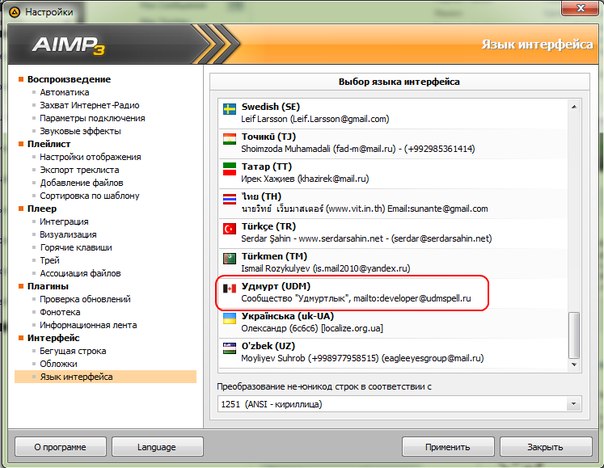The image size is (604, 468).
Task: Open the Плейлист settings section
Action: click(49, 144)
